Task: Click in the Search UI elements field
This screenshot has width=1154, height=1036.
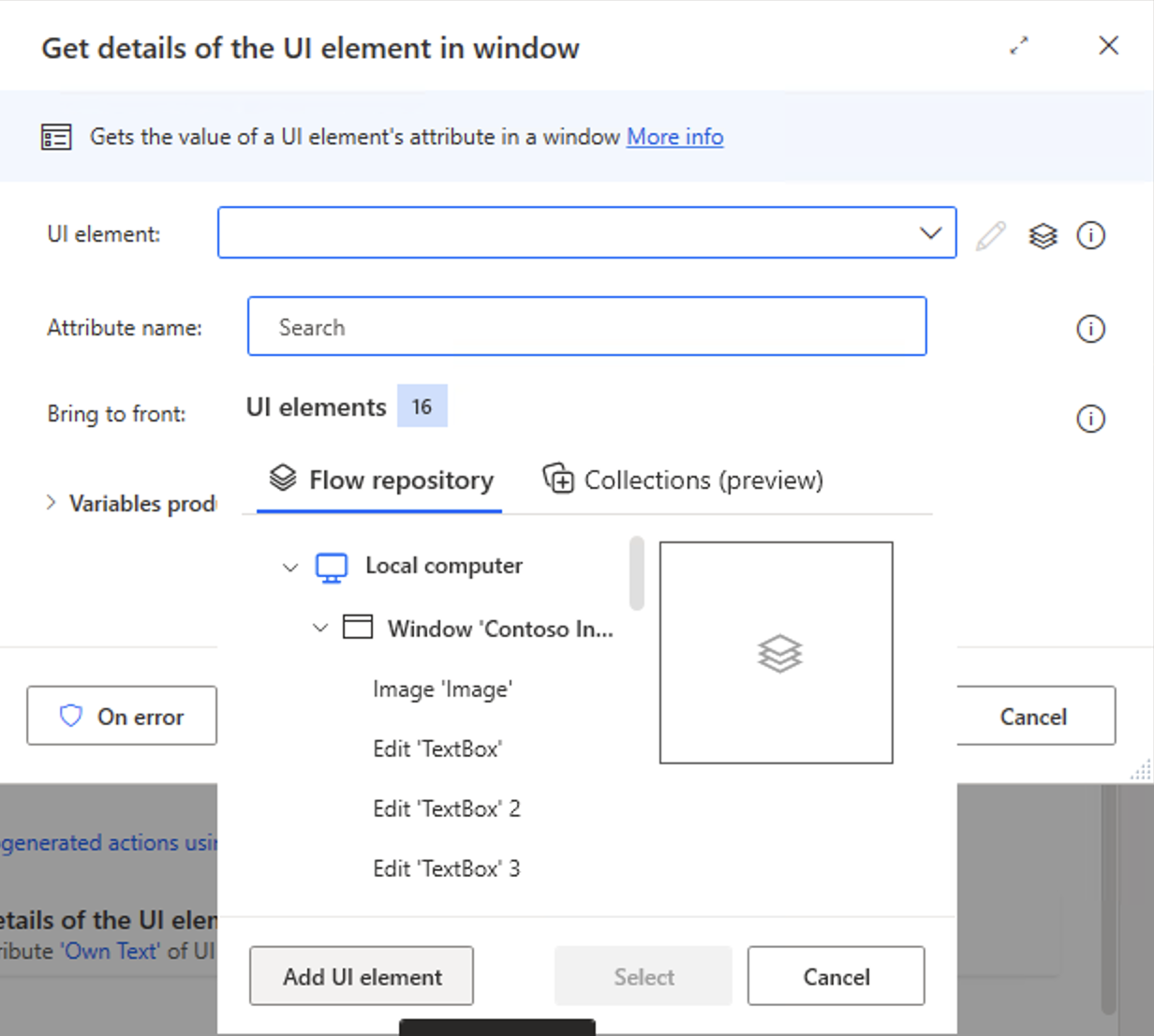Action: coord(586,327)
